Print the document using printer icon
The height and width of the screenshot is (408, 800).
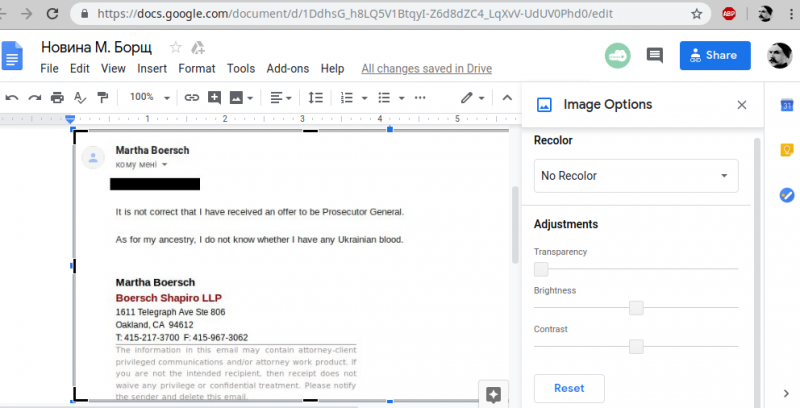coord(57,98)
